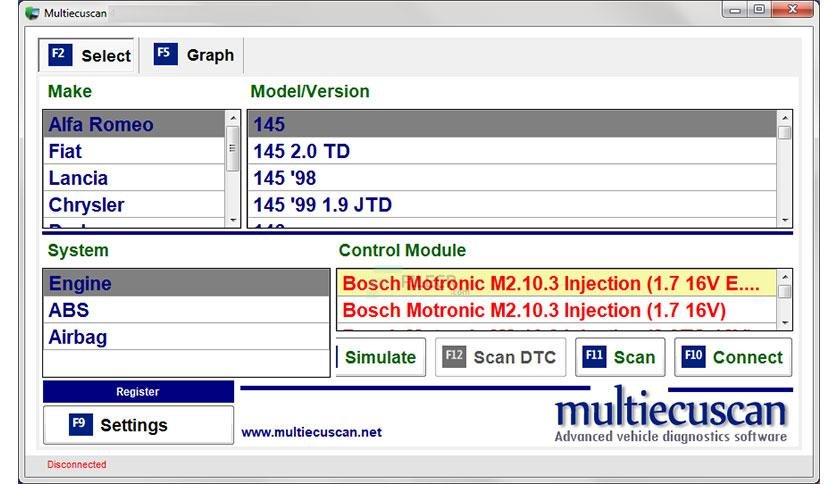The width and height of the screenshot is (836, 484).
Task: Click Make list scrollbar up arrow
Action: pos(233,117)
